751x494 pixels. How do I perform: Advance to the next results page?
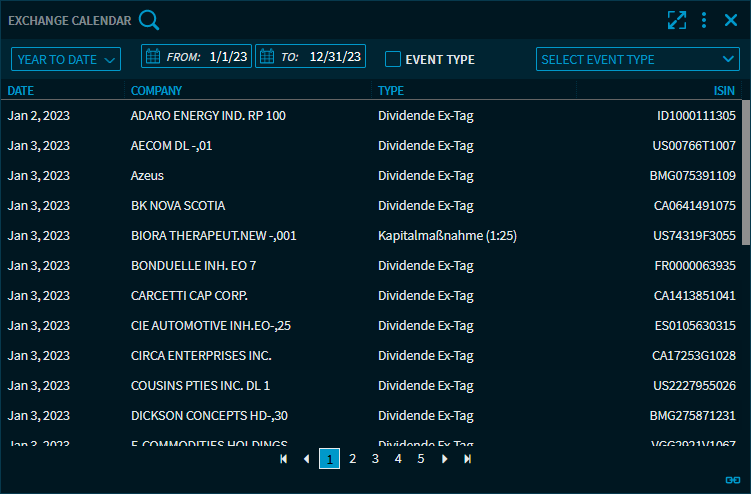click(444, 459)
